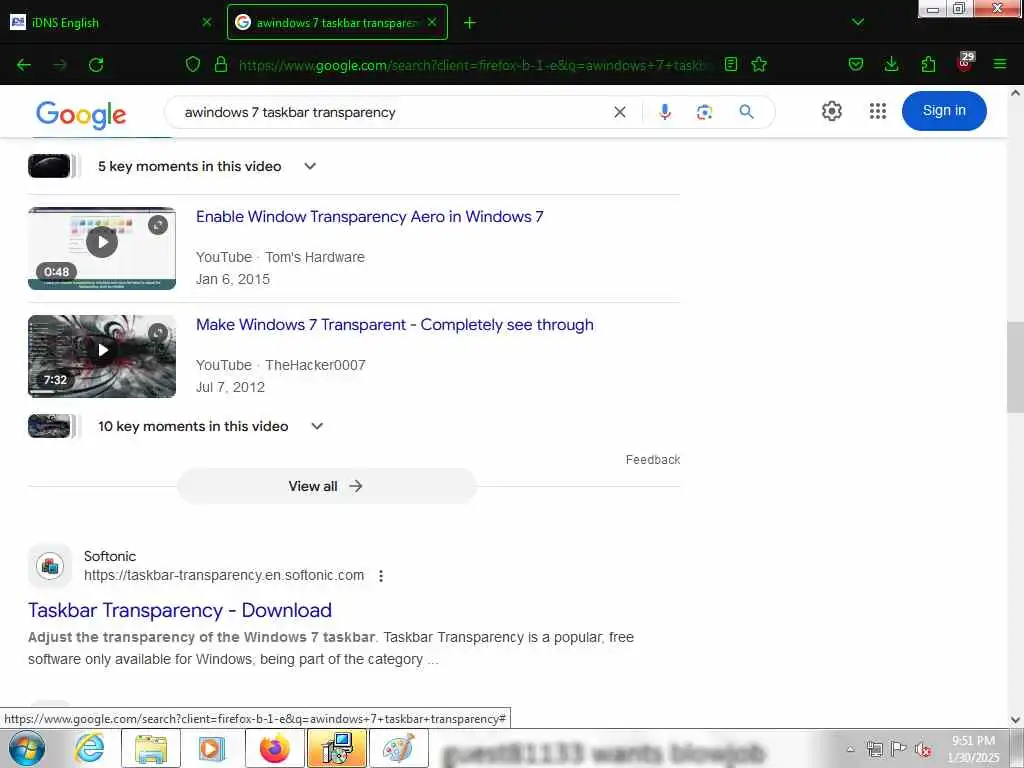Click the View all videos button

(327, 486)
